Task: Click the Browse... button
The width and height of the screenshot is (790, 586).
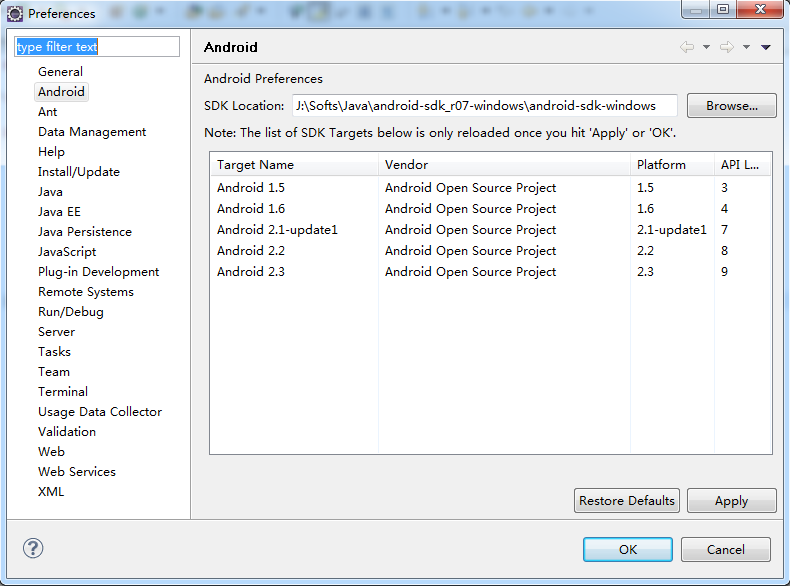Action: tap(732, 105)
